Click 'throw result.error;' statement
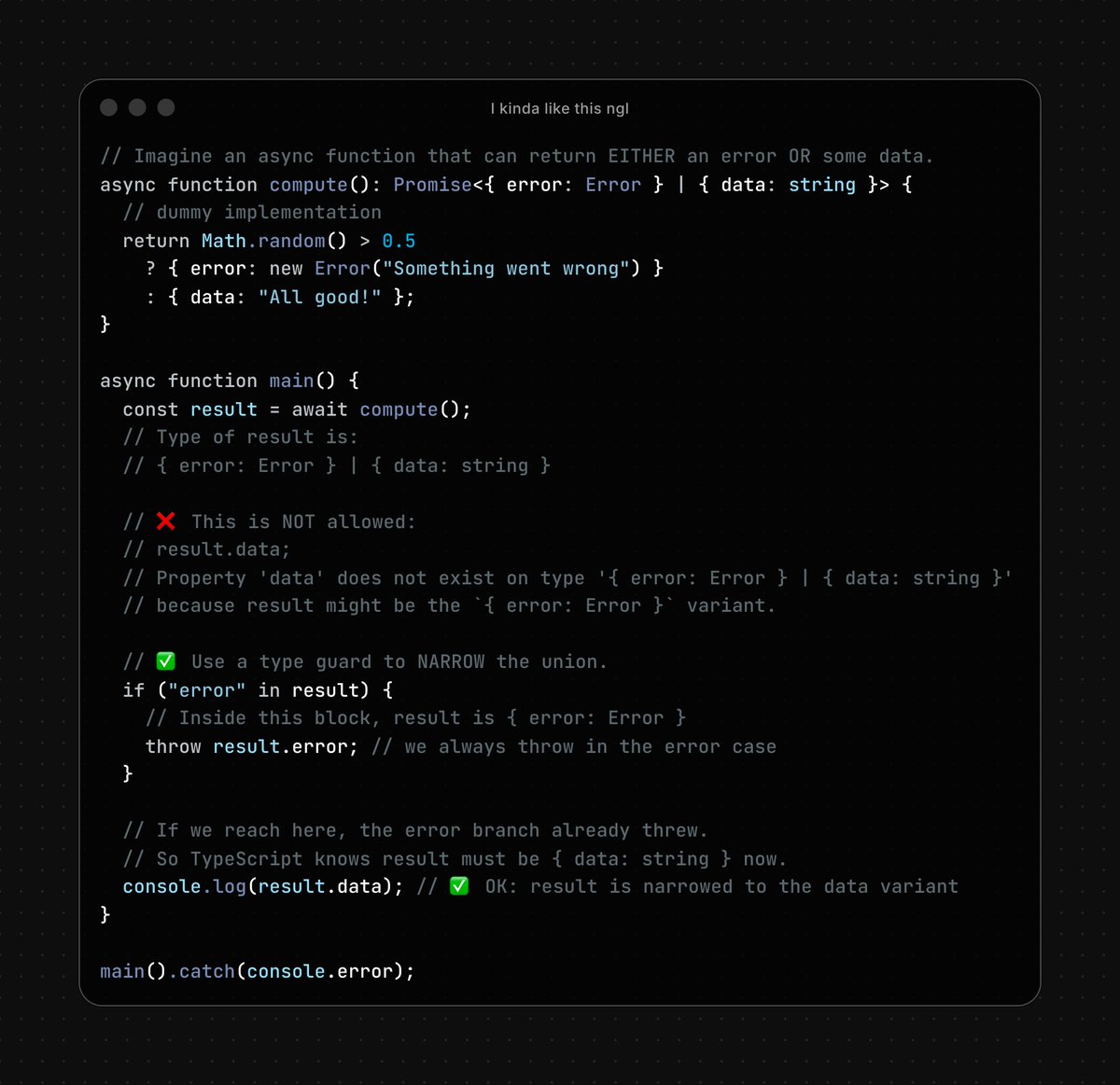This screenshot has width=1120, height=1085. click(252, 746)
